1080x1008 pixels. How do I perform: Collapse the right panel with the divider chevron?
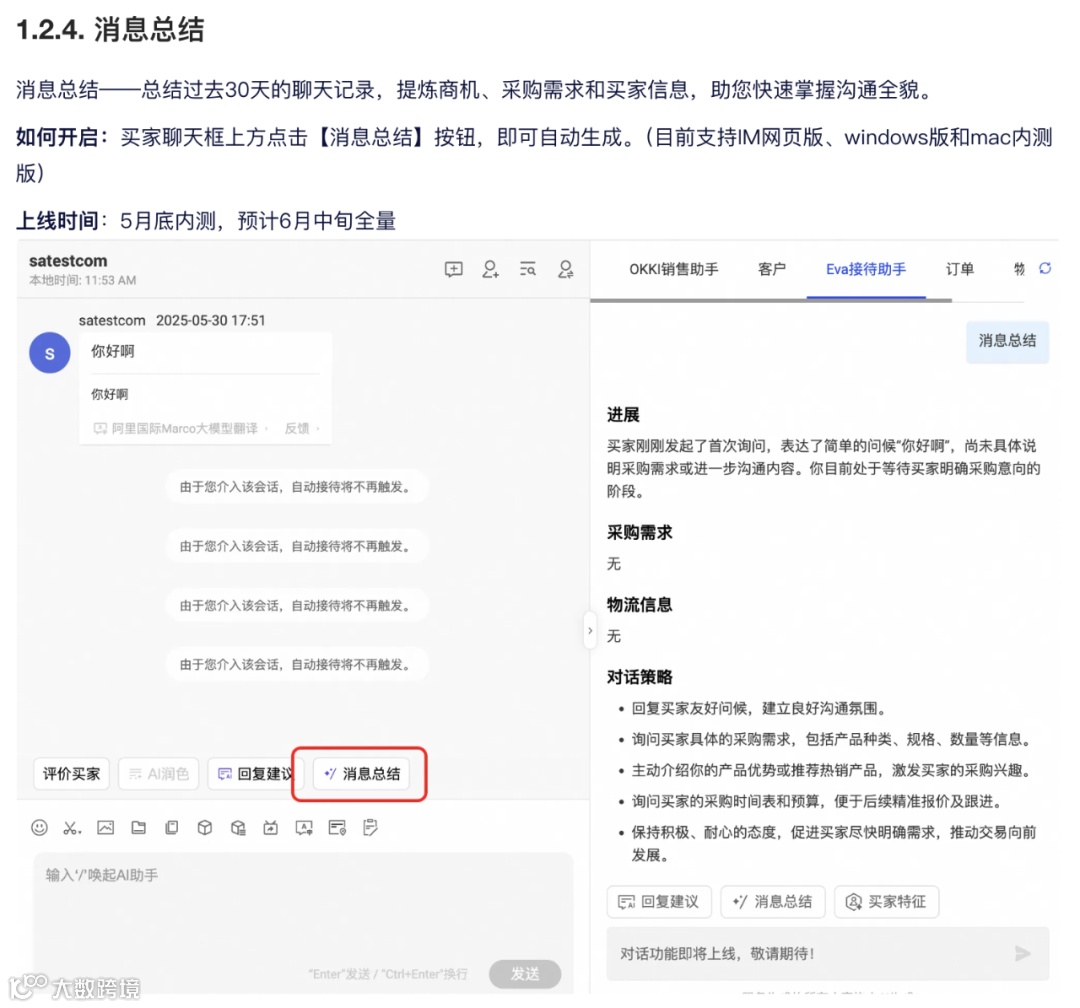coord(590,630)
